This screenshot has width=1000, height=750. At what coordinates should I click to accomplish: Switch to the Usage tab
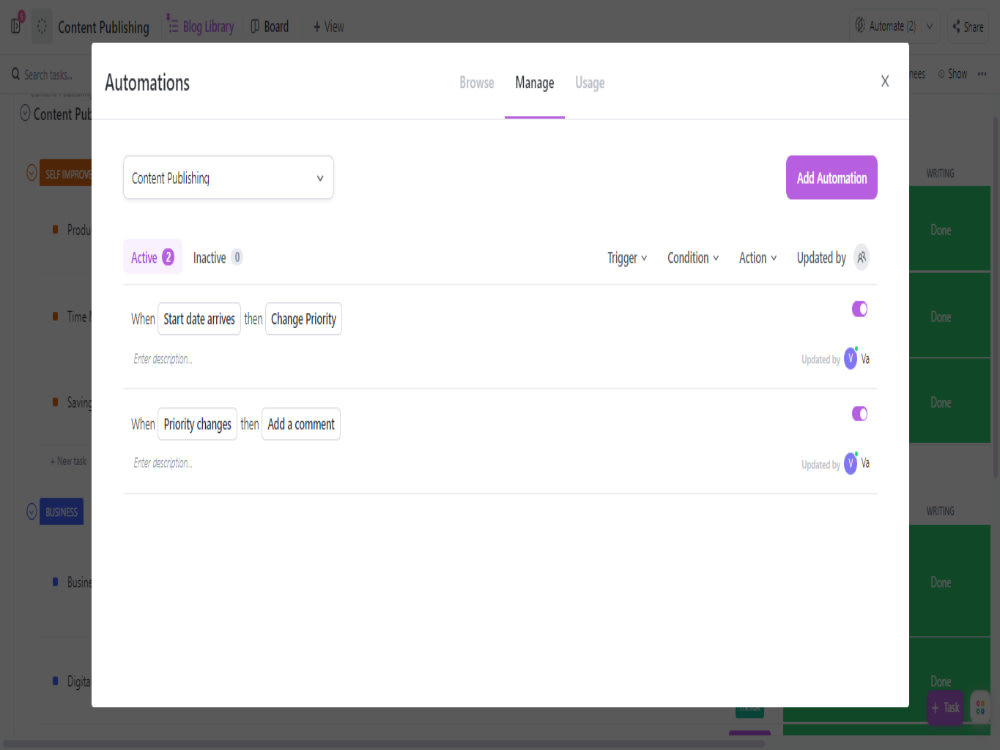tap(589, 83)
